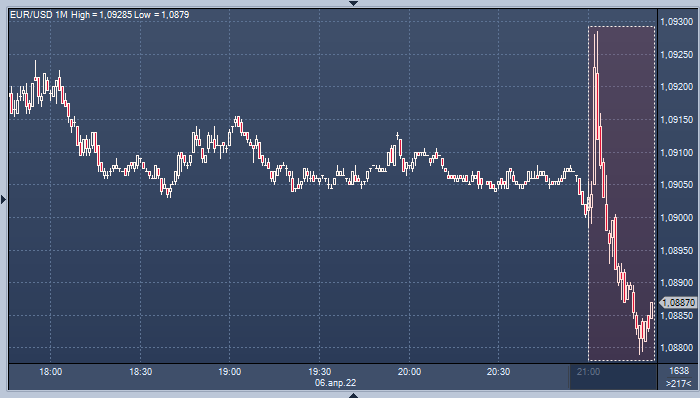Click the 18:00 time axis label
700x398 pixels.
[x=50, y=372]
